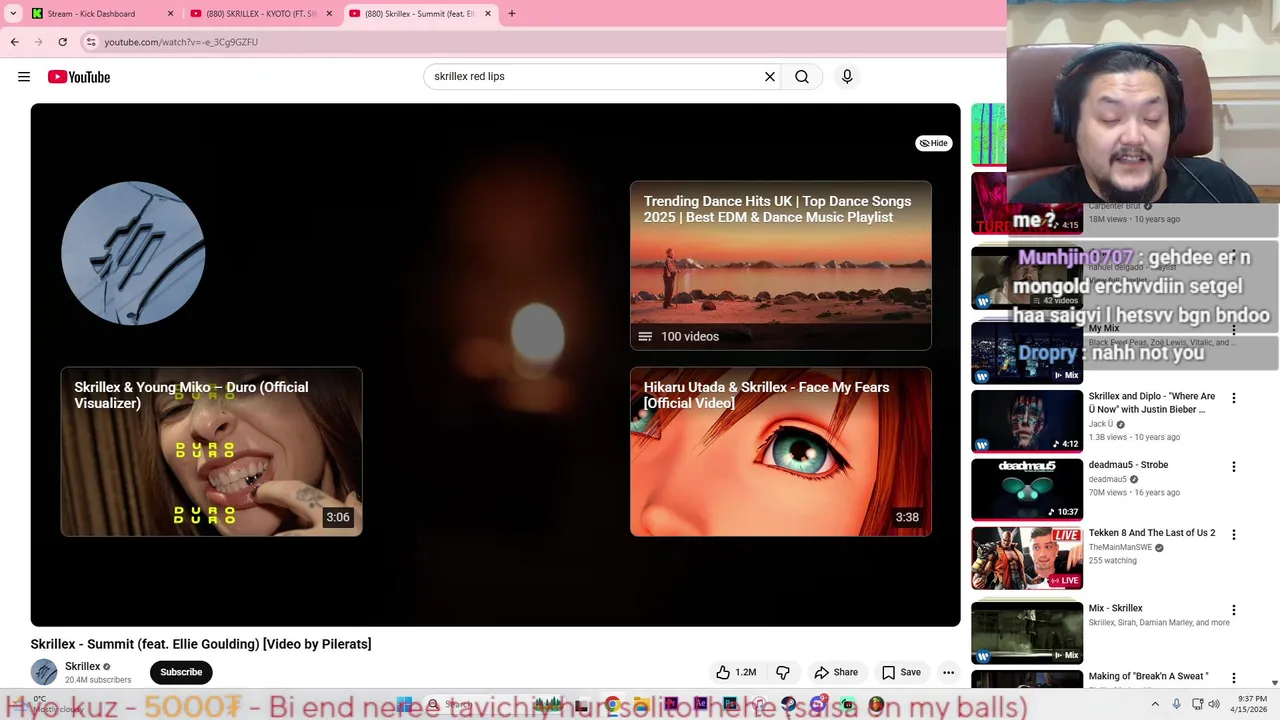The width and height of the screenshot is (1280, 720).
Task: Click the Where Are Ü Now thumbnail
Action: 1027,420
